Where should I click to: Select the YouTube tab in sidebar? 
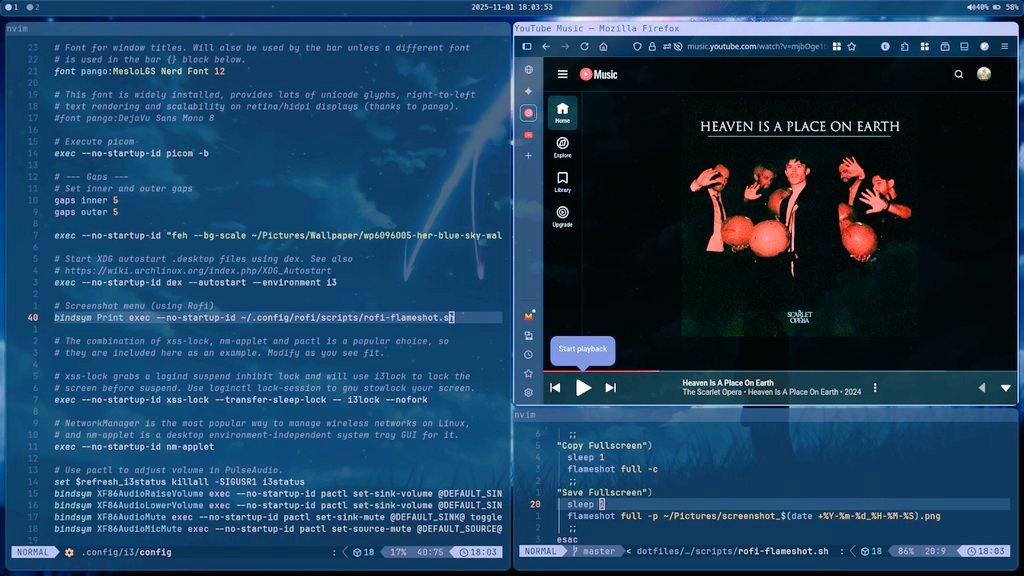[529, 135]
